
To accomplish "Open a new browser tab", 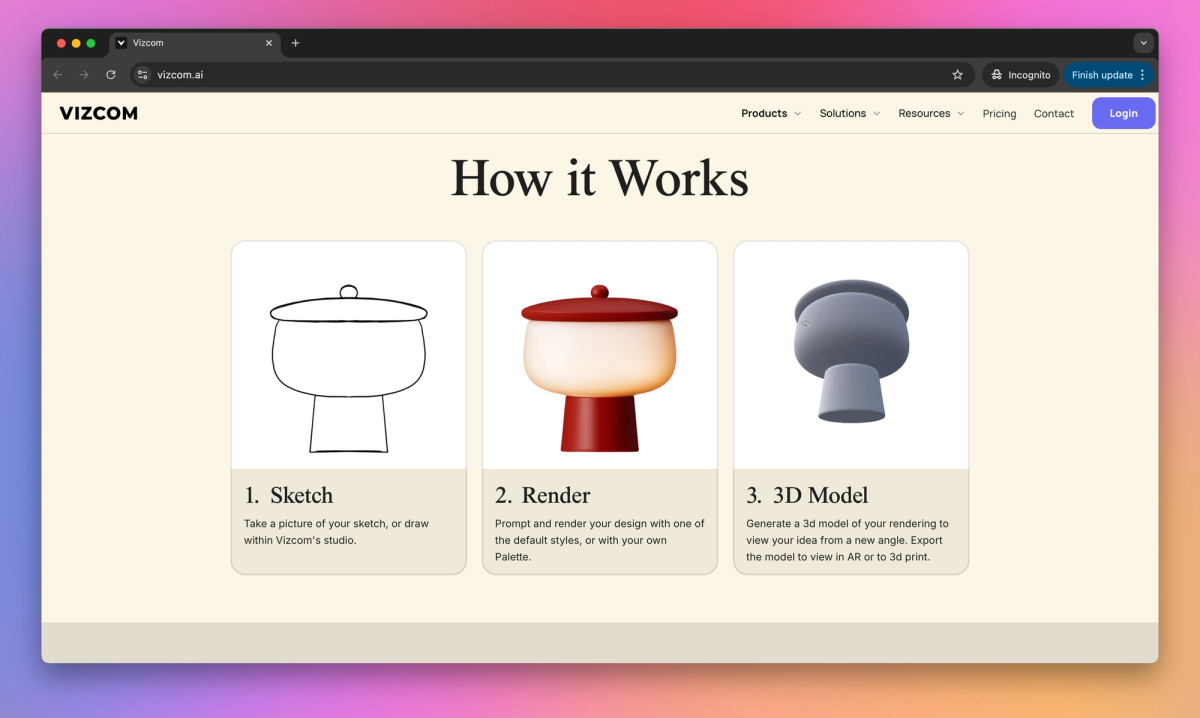I will click(x=295, y=43).
